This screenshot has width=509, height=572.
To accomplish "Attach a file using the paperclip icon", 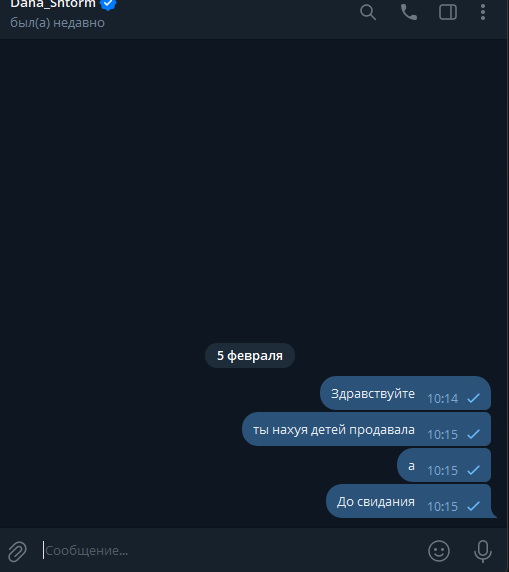I will tap(18, 551).
